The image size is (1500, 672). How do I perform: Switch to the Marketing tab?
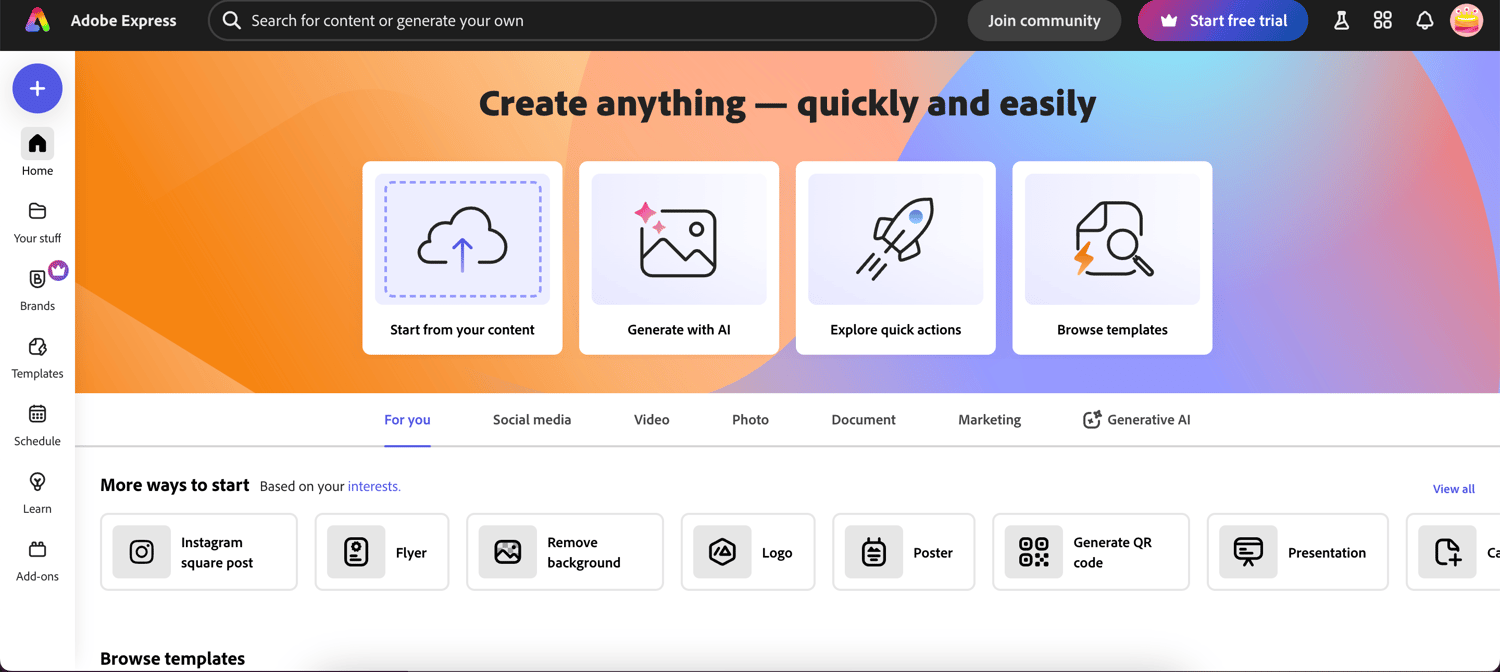tap(989, 420)
